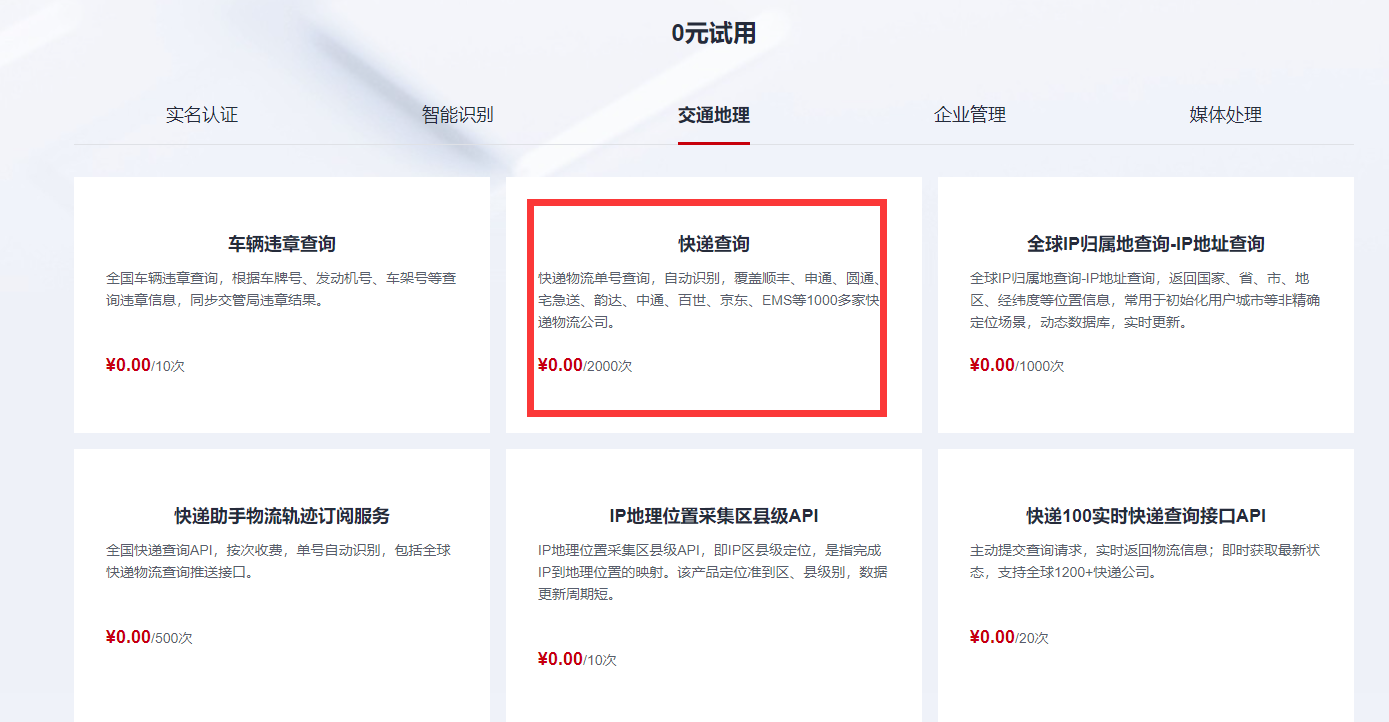
Task: Click the IP地理位置采集区县级API description paragraph
Action: [712, 572]
